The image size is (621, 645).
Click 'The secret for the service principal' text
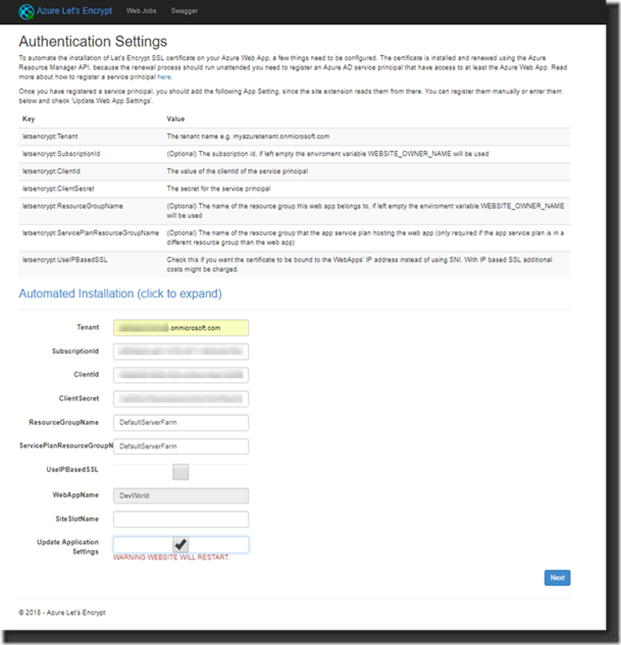[x=218, y=189]
